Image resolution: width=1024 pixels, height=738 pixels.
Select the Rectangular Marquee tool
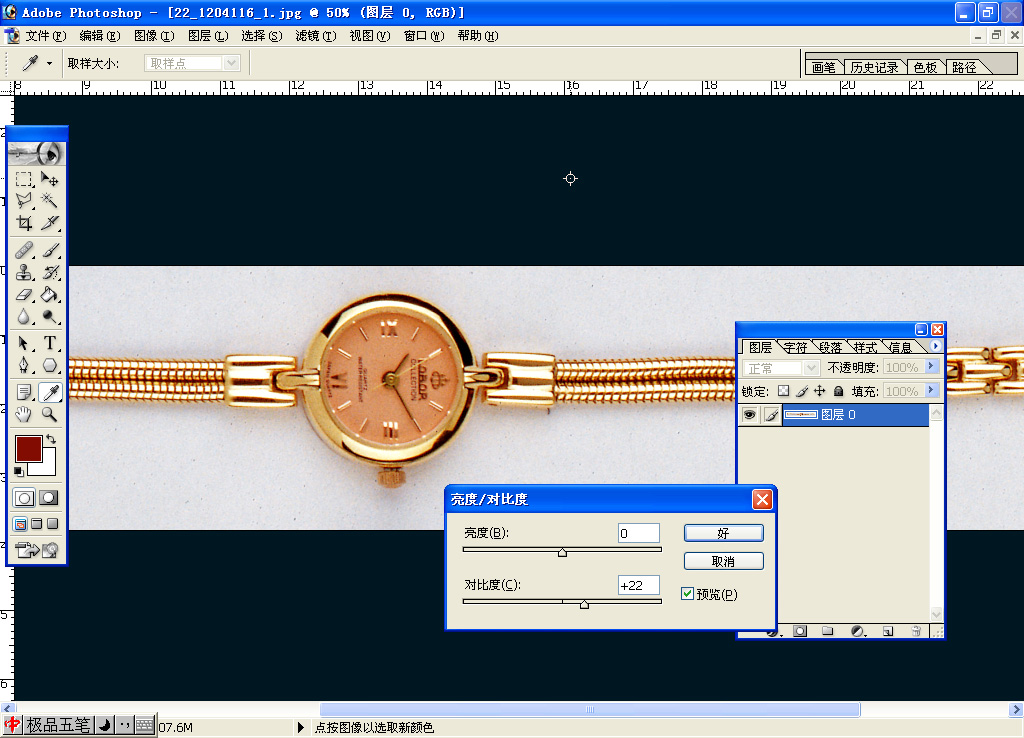pyautogui.click(x=24, y=179)
